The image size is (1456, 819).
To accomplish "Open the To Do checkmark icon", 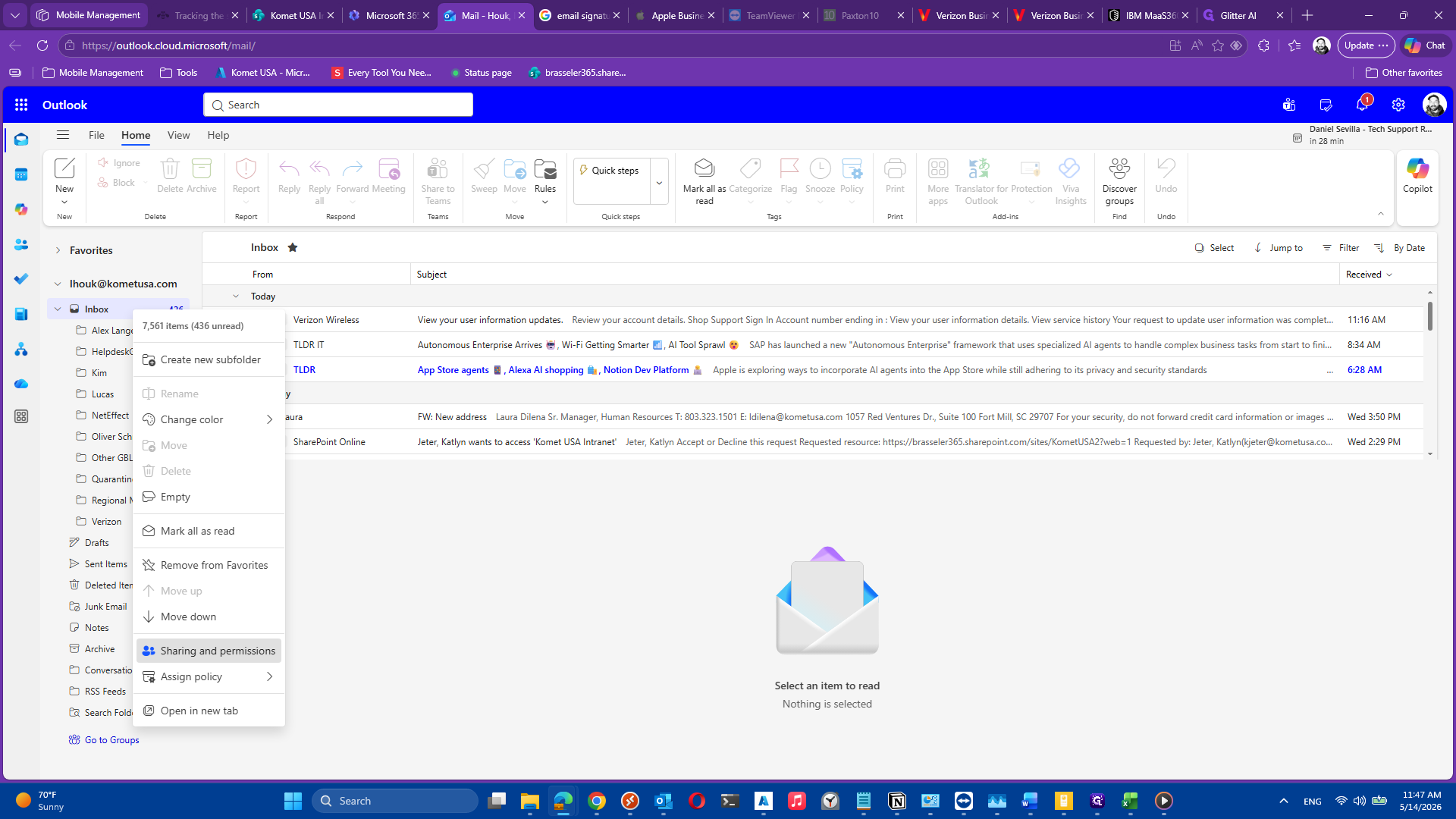I will (x=21, y=279).
